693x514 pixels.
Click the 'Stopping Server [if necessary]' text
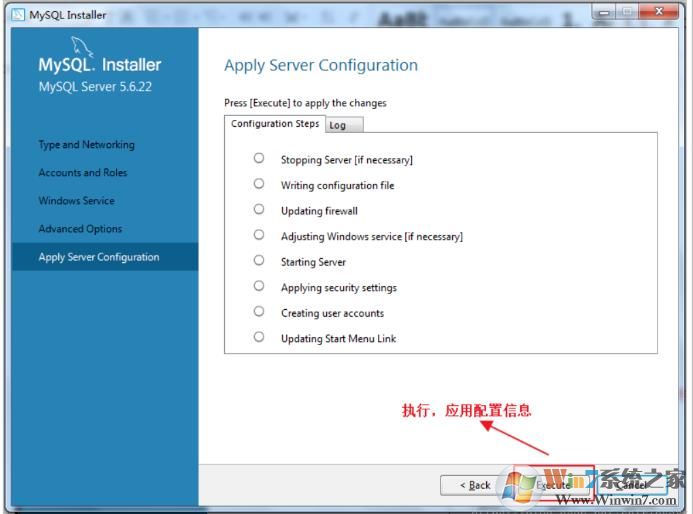pyautogui.click(x=346, y=160)
